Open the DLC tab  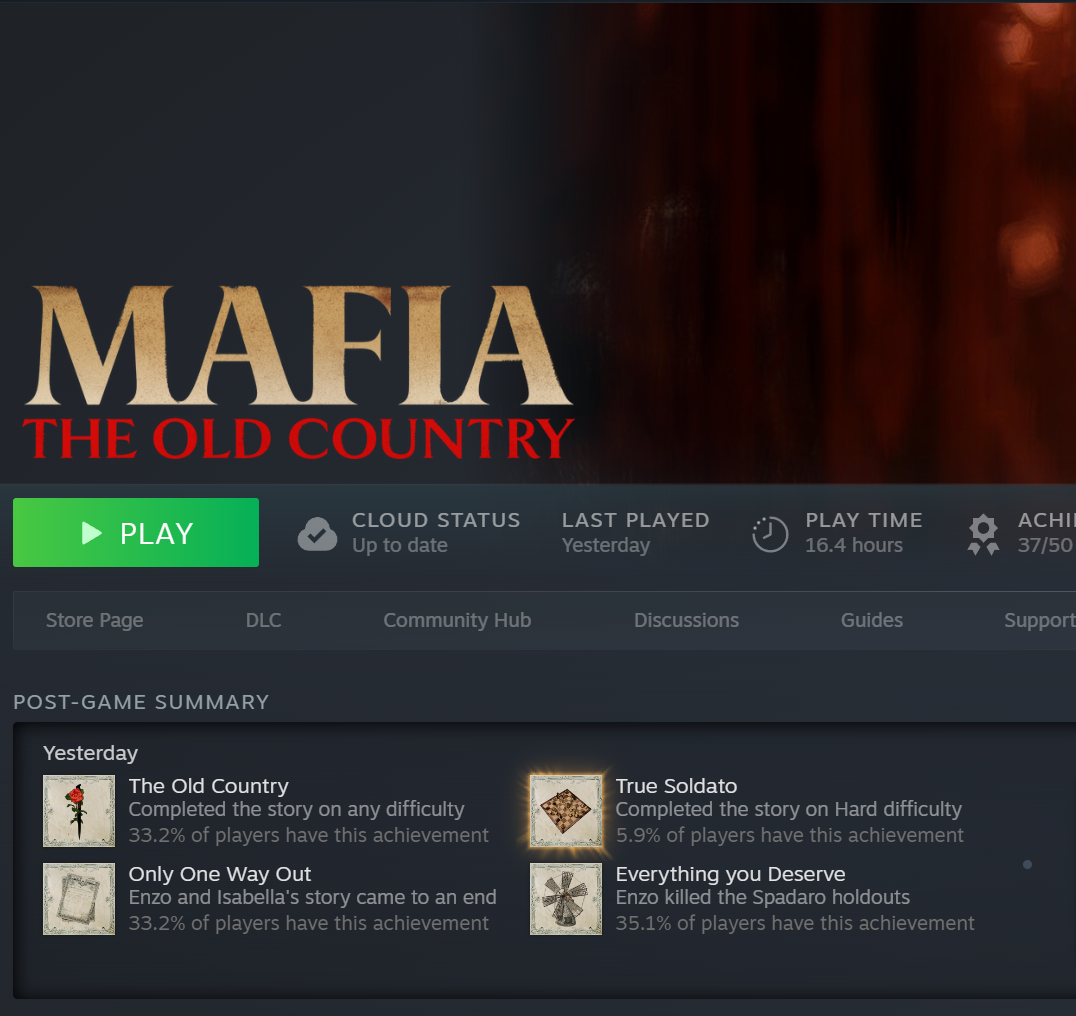(x=264, y=620)
